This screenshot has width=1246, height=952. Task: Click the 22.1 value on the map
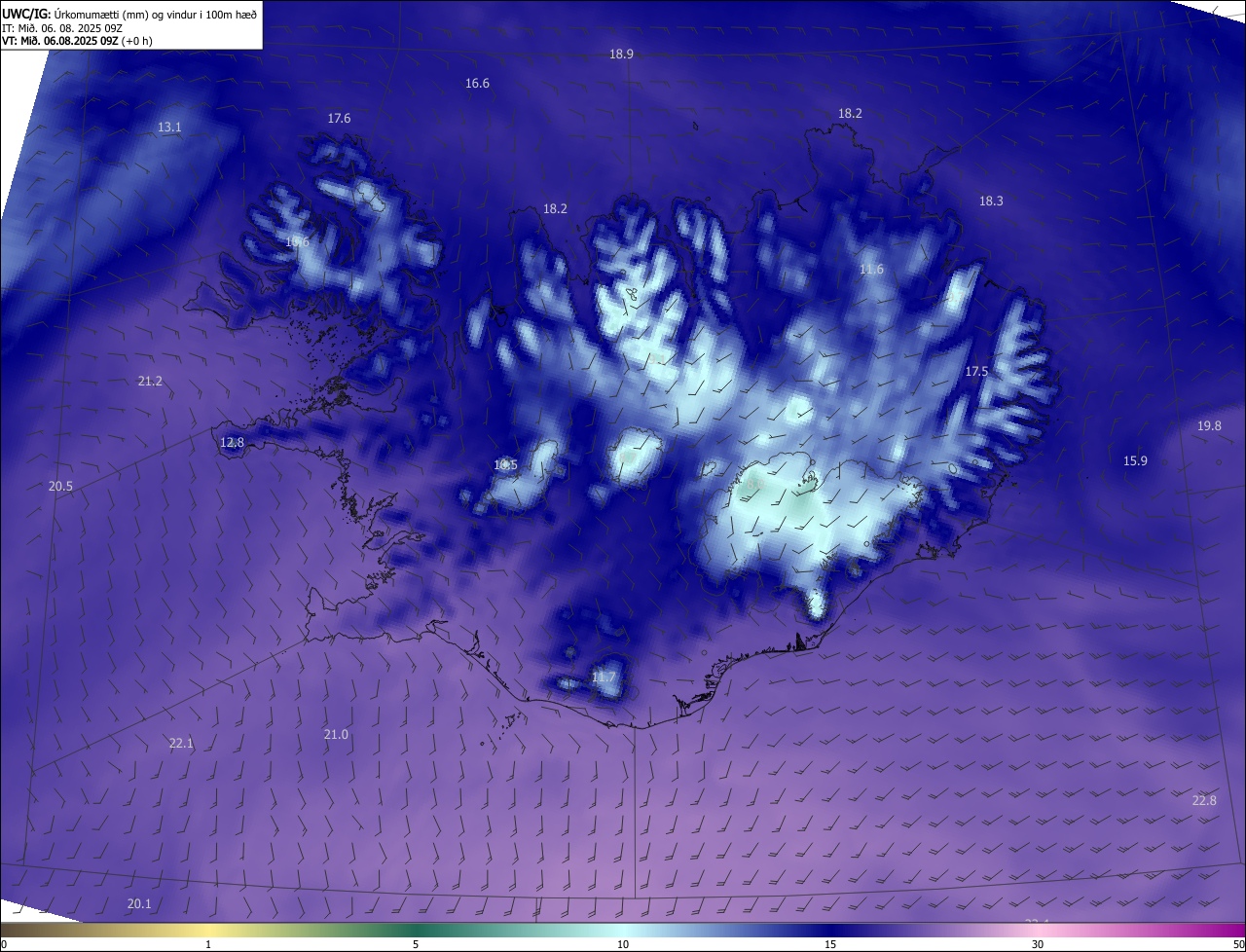point(181,744)
